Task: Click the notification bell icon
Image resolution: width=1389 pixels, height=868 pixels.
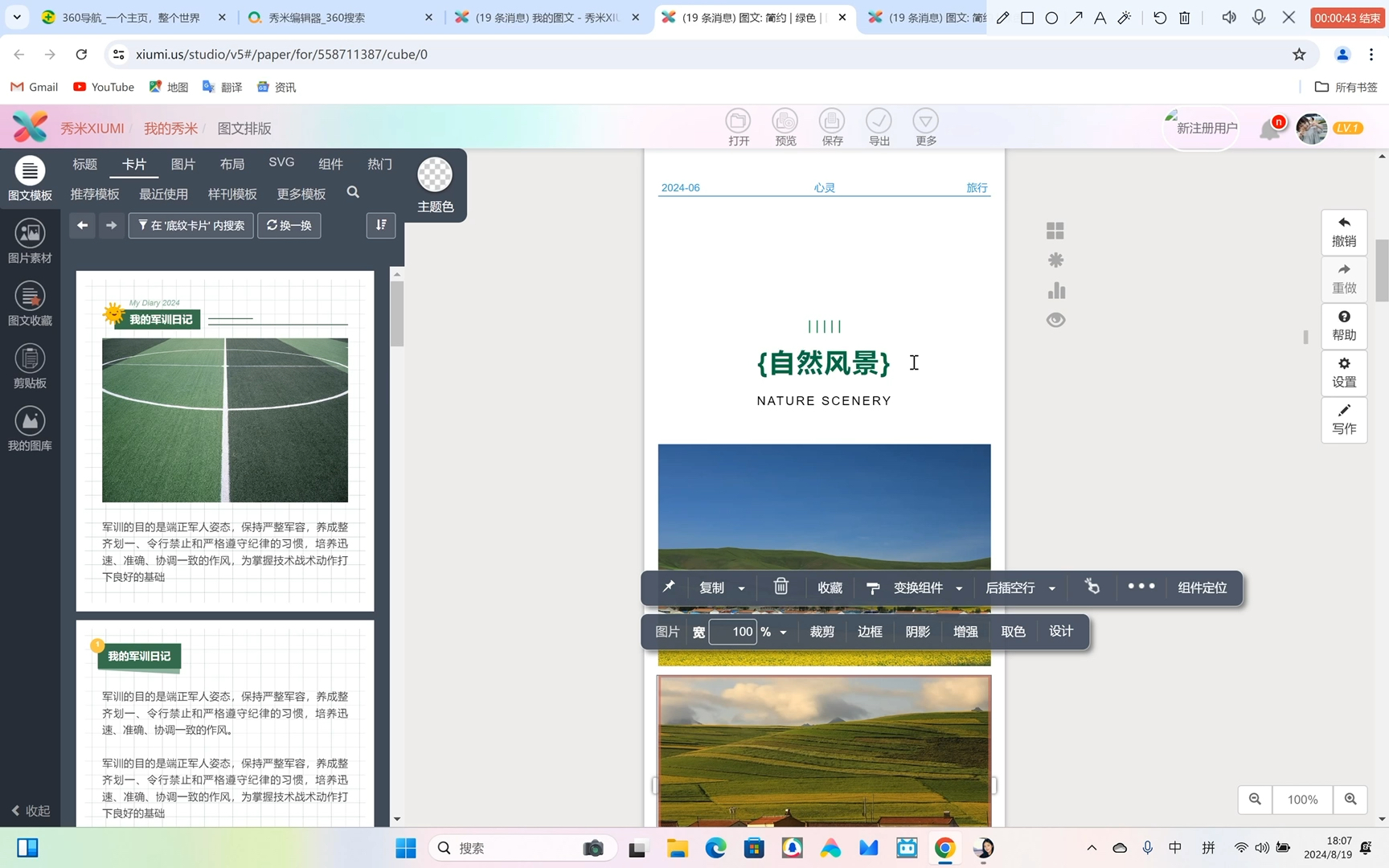Action: [x=1270, y=129]
